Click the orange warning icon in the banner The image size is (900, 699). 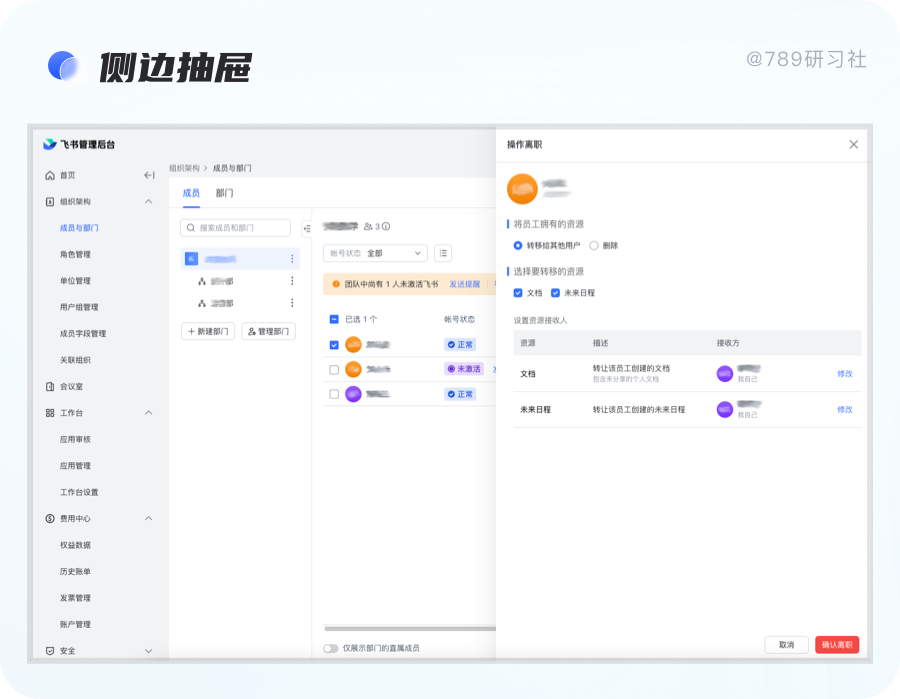[x=336, y=284]
